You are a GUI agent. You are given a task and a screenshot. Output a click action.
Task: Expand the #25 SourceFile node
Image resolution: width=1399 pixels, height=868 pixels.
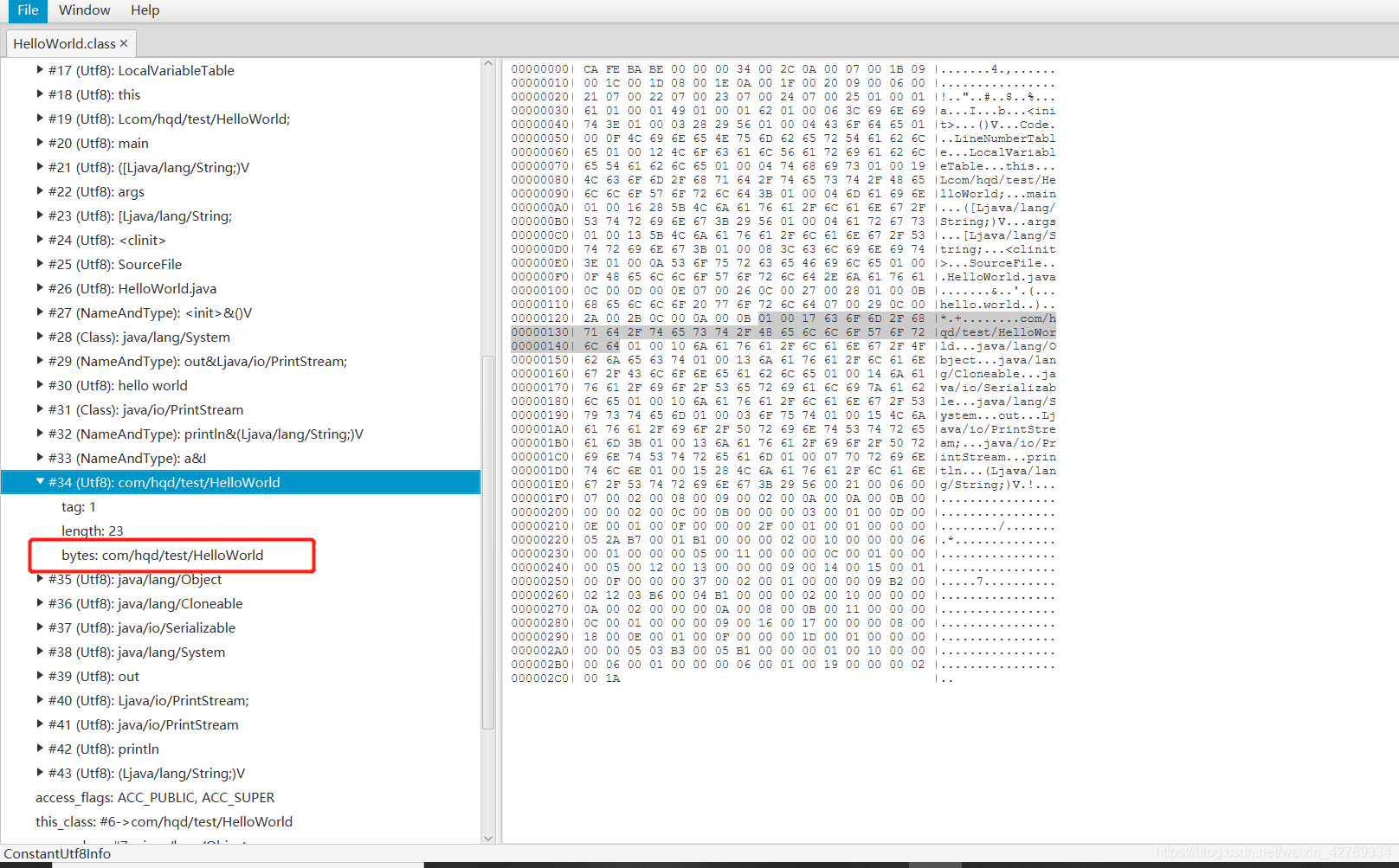pyautogui.click(x=40, y=264)
